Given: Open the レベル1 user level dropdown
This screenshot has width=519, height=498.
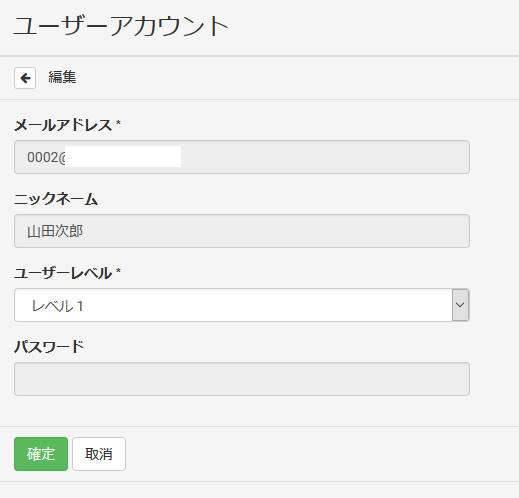Looking at the screenshot, I should [x=242, y=305].
